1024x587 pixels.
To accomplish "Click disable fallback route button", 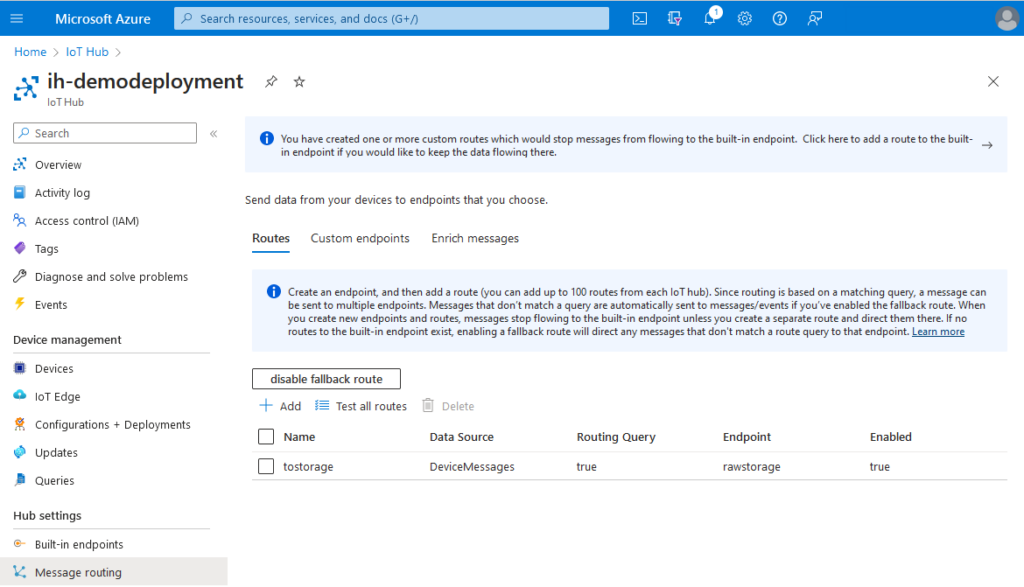I will 326,379.
